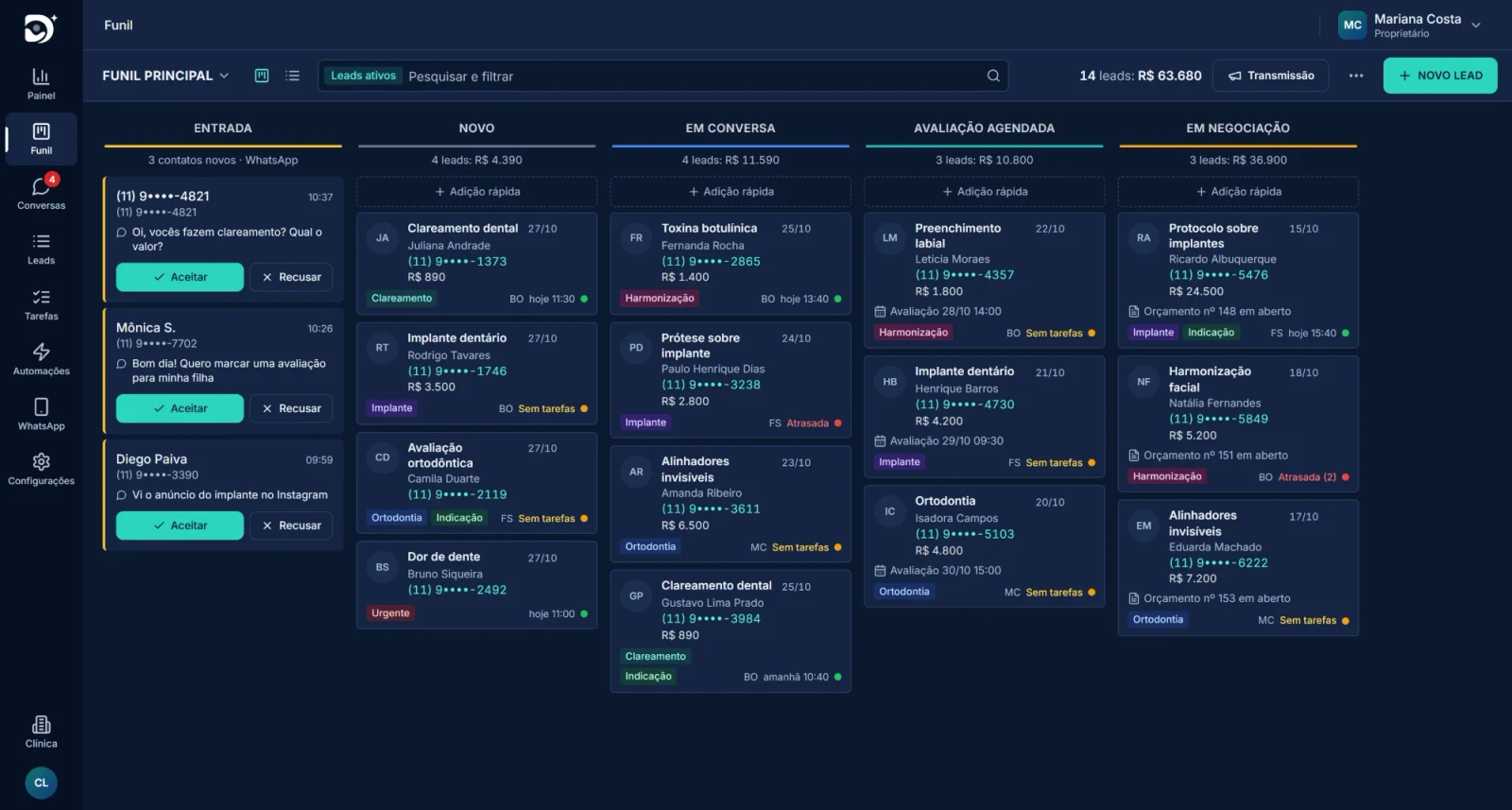Click the Atrasada status on Prótese sobre implante
The image size is (1512, 810).
click(808, 423)
